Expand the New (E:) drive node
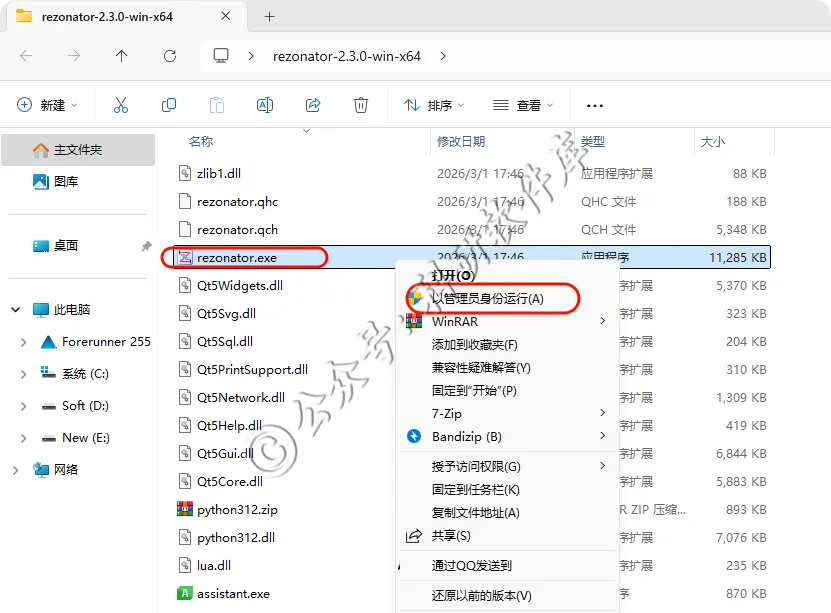 click(x=23, y=438)
